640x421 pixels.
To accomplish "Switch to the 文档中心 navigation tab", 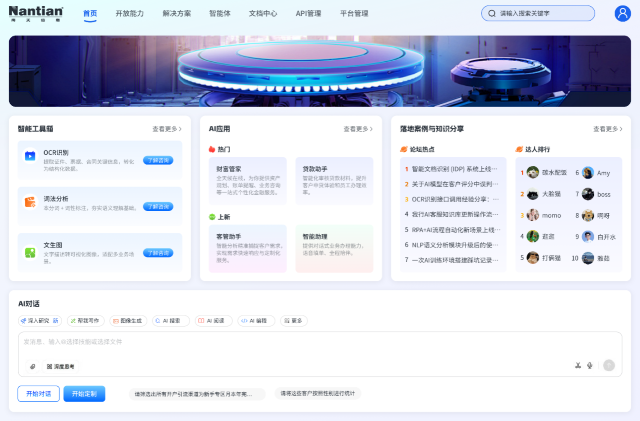I will [263, 14].
